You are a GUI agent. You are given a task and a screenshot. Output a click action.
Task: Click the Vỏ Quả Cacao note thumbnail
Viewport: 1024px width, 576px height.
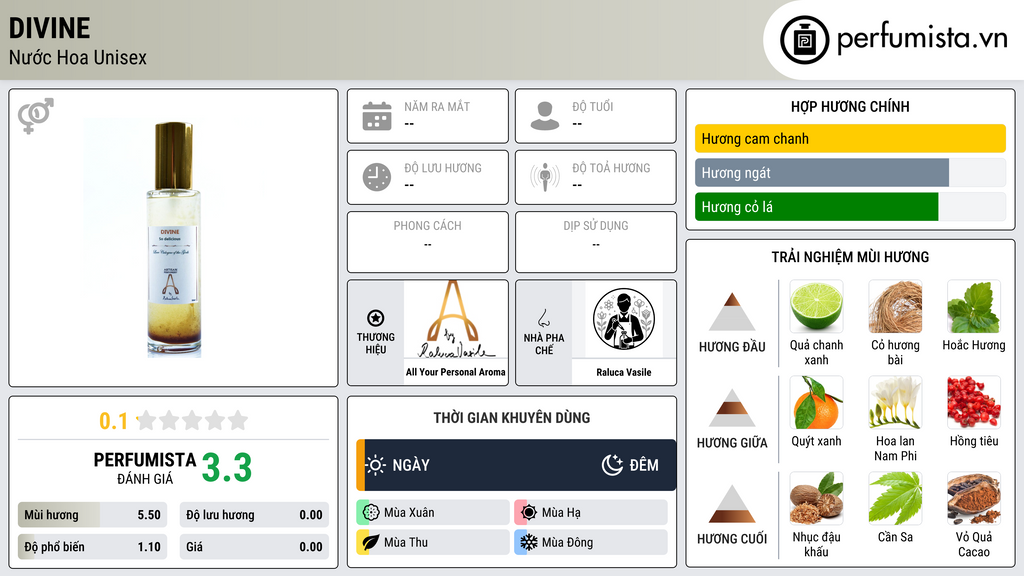tap(974, 498)
